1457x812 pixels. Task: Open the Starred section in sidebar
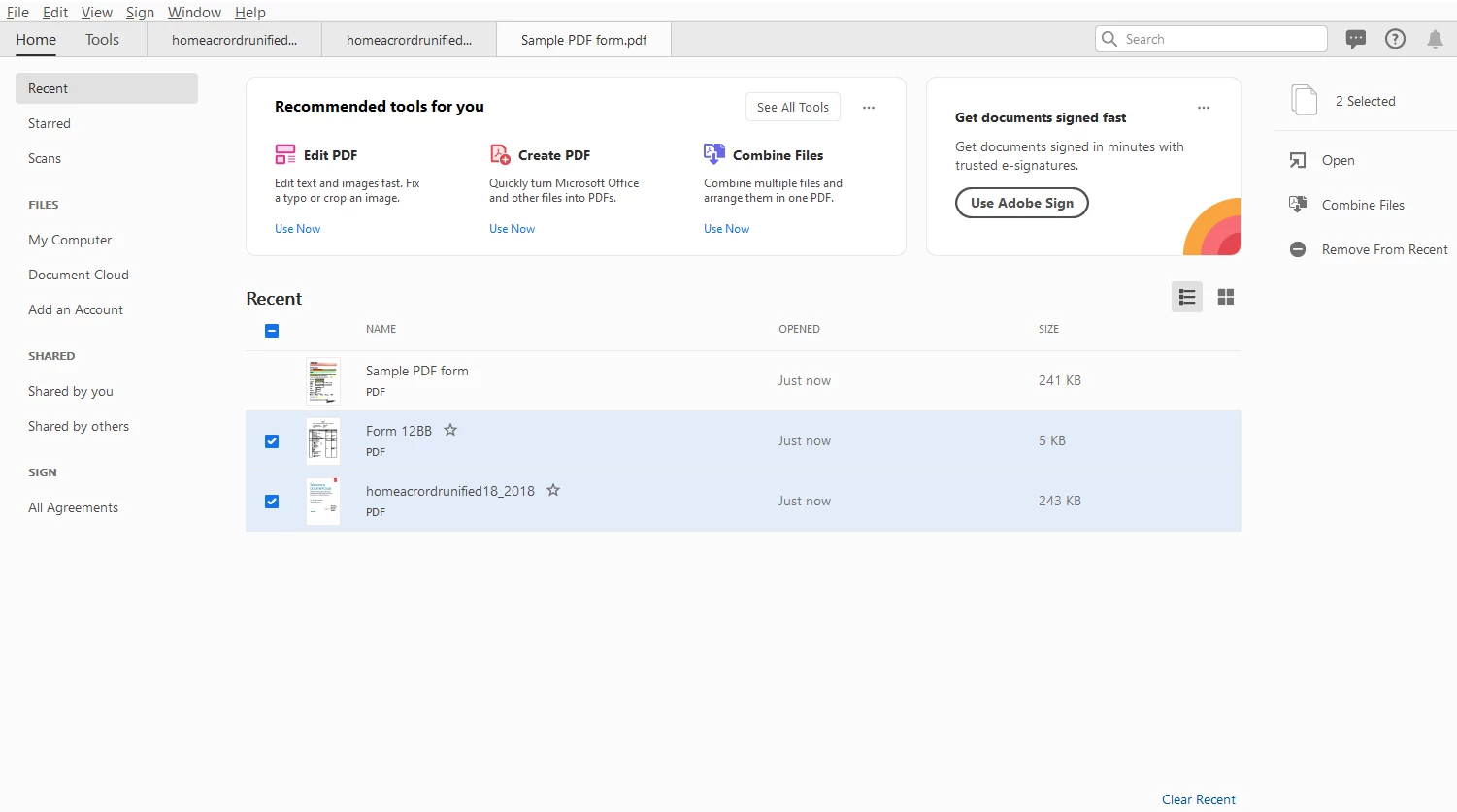pyautogui.click(x=50, y=123)
